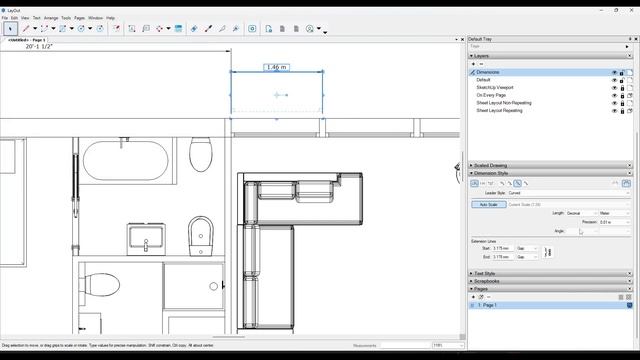Open the Window menu

click(x=96, y=18)
